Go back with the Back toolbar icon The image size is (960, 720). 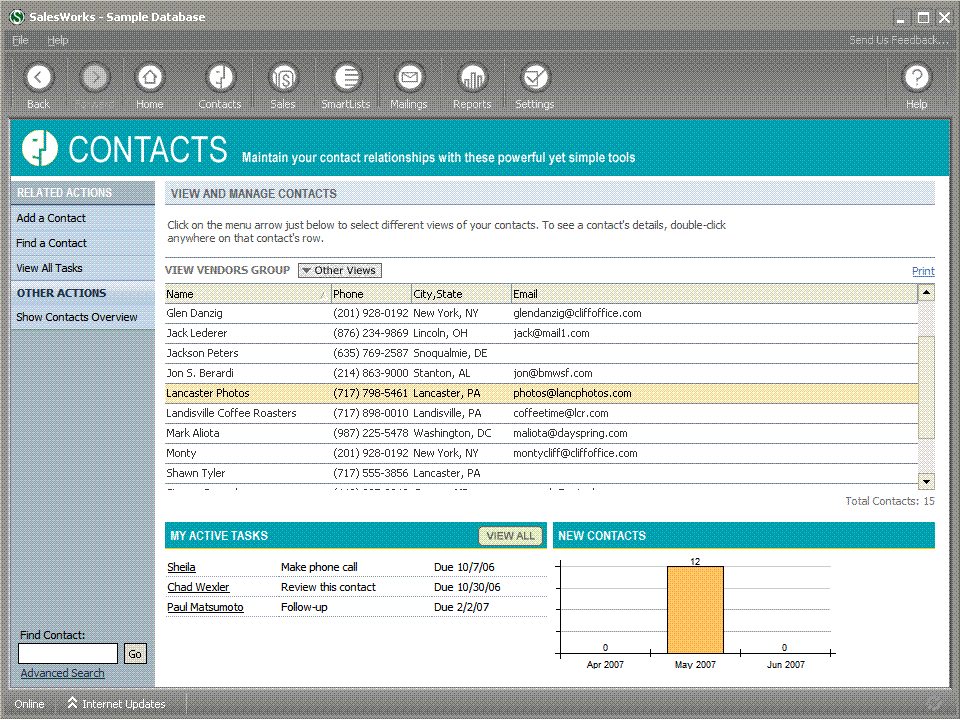click(x=39, y=78)
